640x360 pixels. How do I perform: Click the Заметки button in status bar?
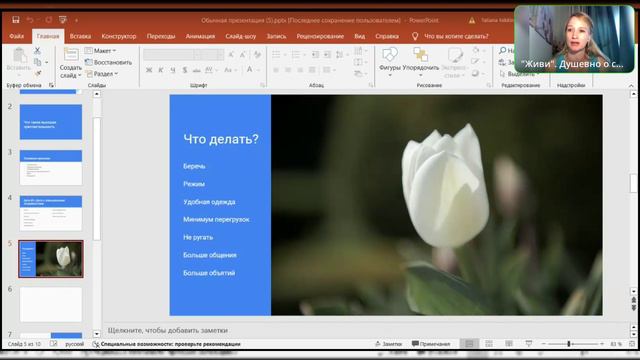point(389,344)
